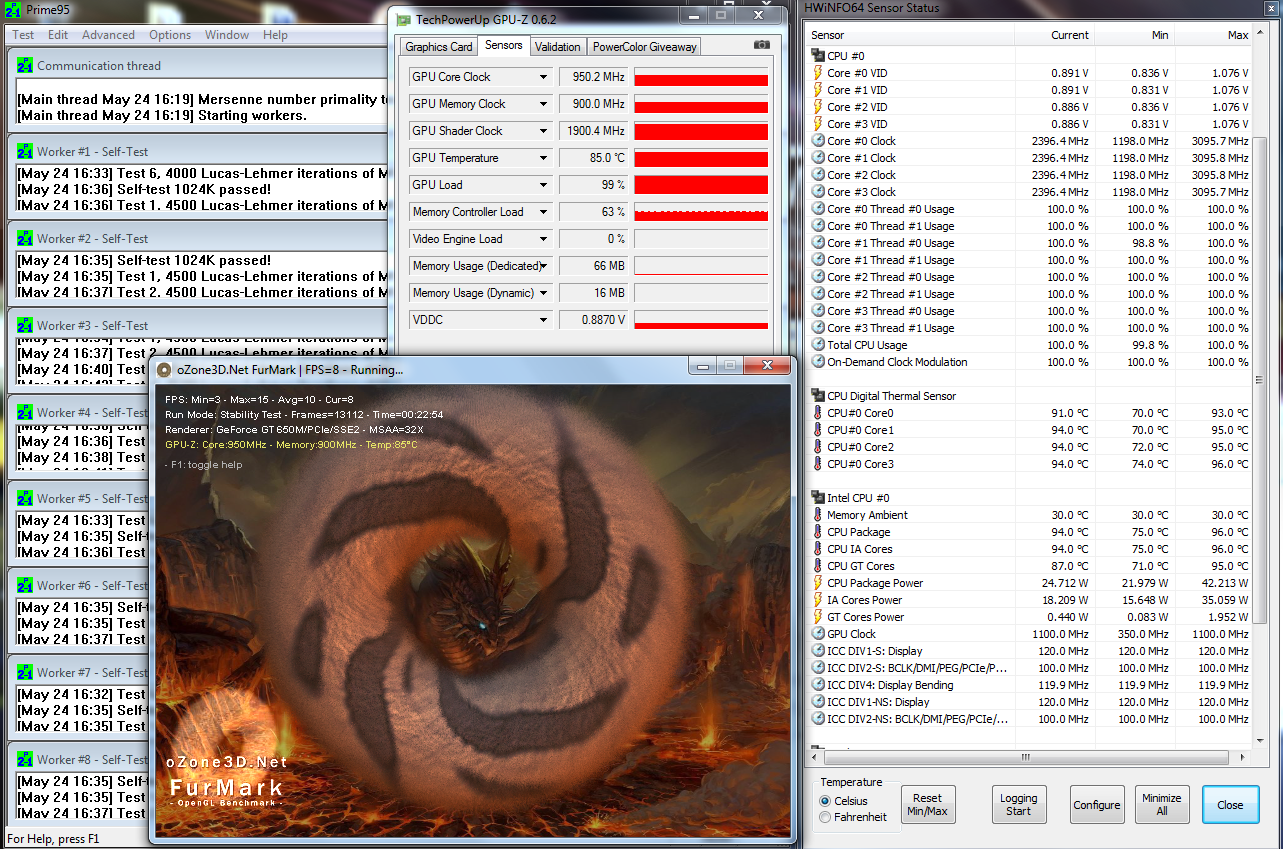Click the Worker #8 Self-Test window icon
The width and height of the screenshot is (1283, 849).
tap(26, 759)
